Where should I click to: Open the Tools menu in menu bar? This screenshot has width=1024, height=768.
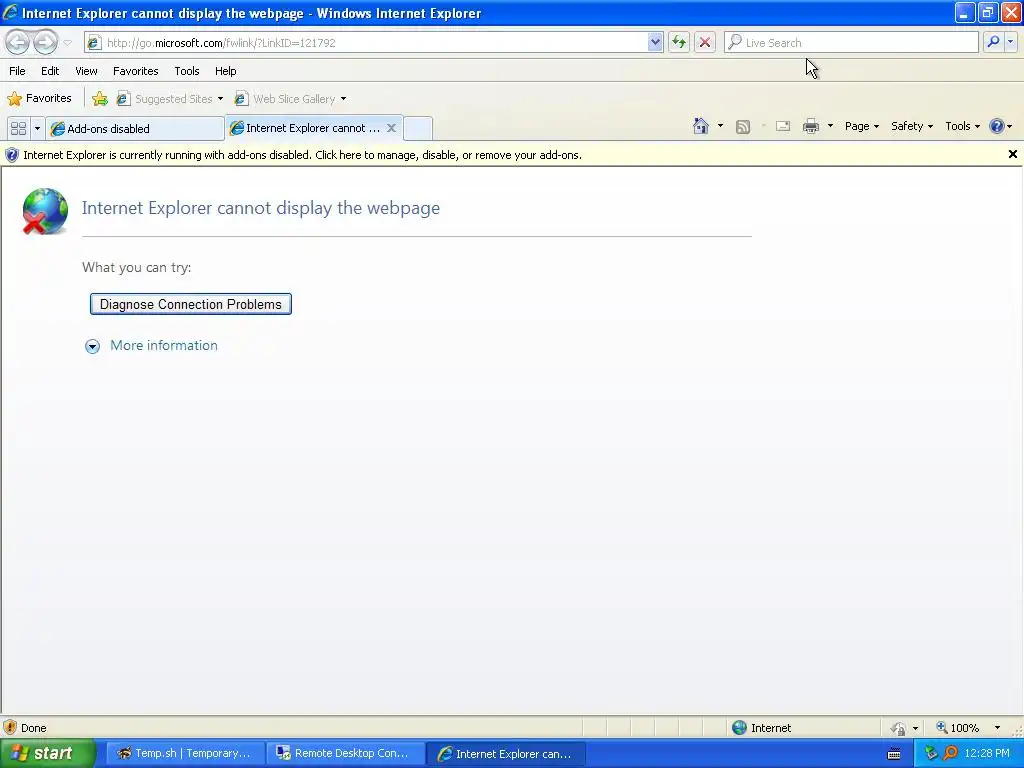(187, 71)
